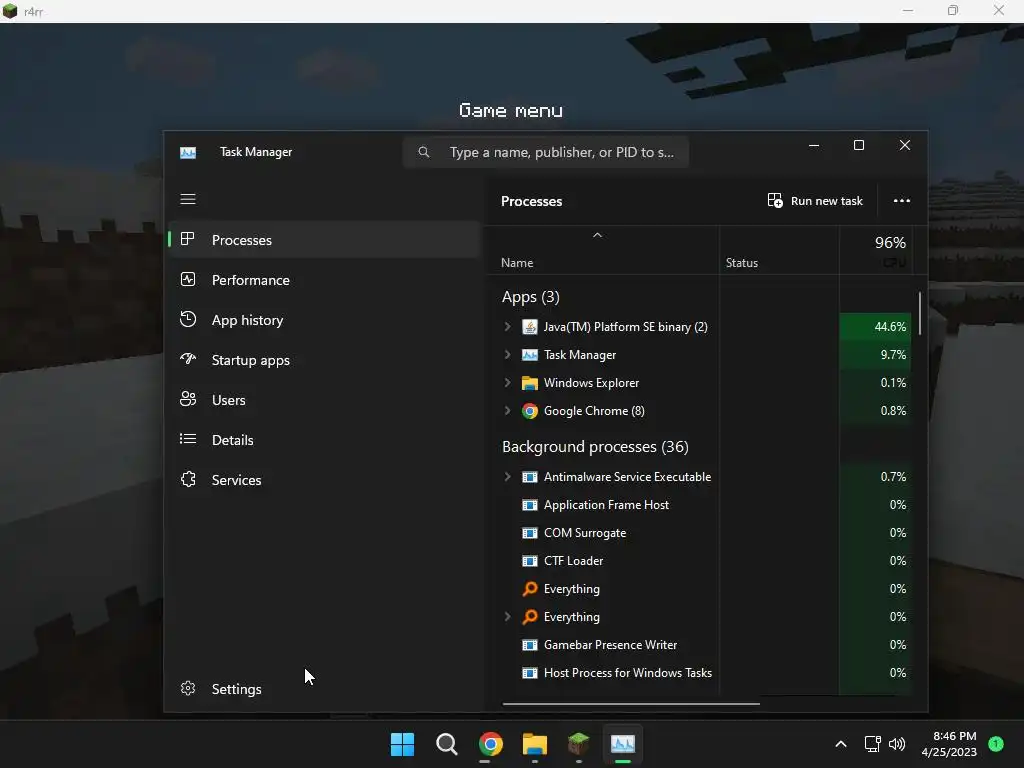Click the Details list icon
Viewport: 1024px width, 768px height.
[x=187, y=439]
